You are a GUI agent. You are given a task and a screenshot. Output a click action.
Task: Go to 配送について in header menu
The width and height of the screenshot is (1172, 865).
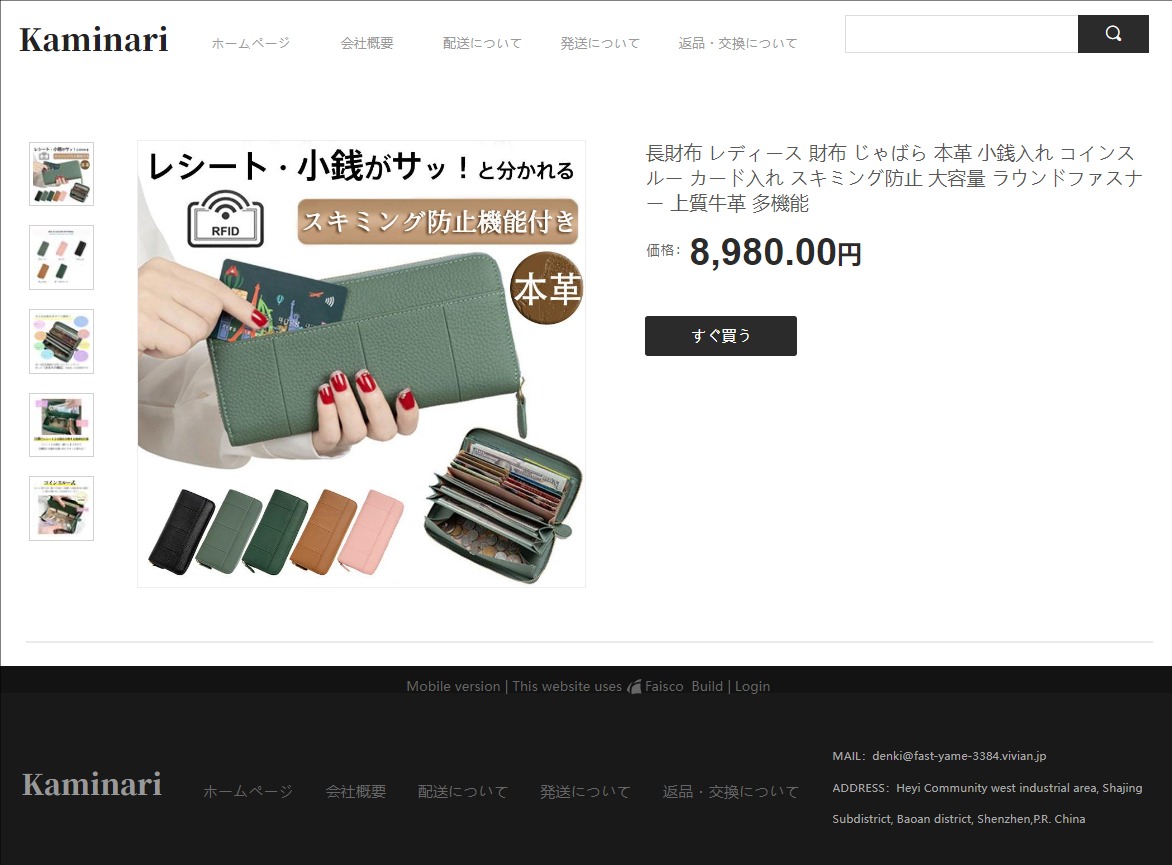tap(482, 43)
